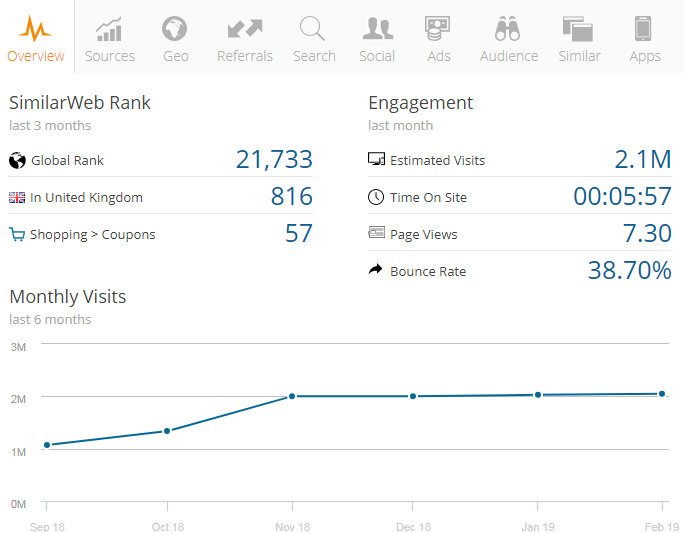684x533 pixels.
Task: Click the Similar windows icon
Action: point(578,29)
